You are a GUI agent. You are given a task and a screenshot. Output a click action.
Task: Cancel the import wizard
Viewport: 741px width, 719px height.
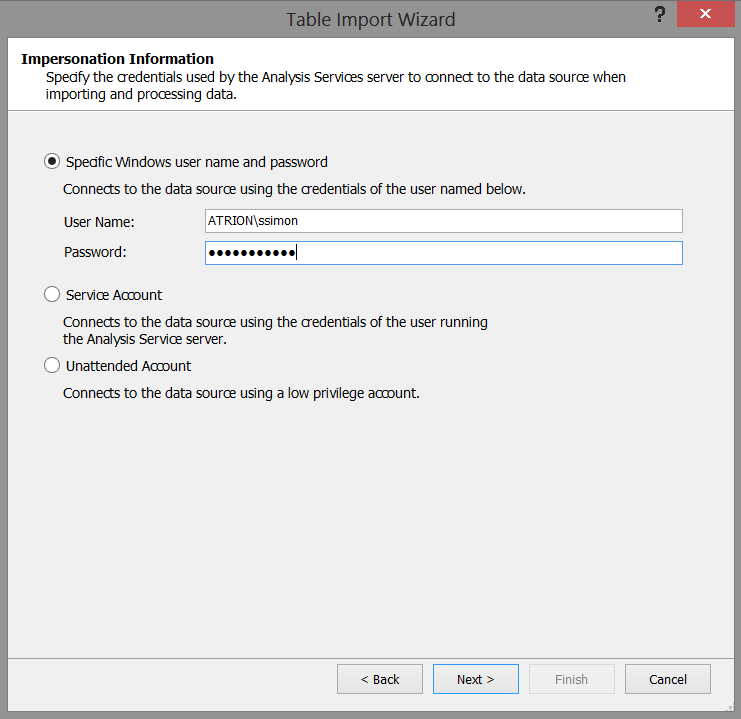coord(667,679)
